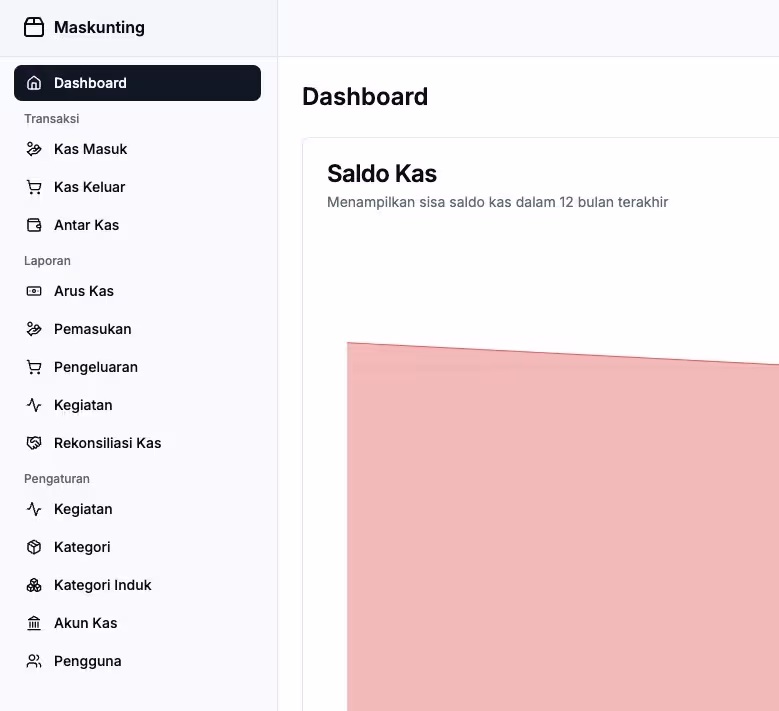Viewport: 779px width, 711px height.
Task: Click the Arus Kas banknote icon
Action: [34, 291]
